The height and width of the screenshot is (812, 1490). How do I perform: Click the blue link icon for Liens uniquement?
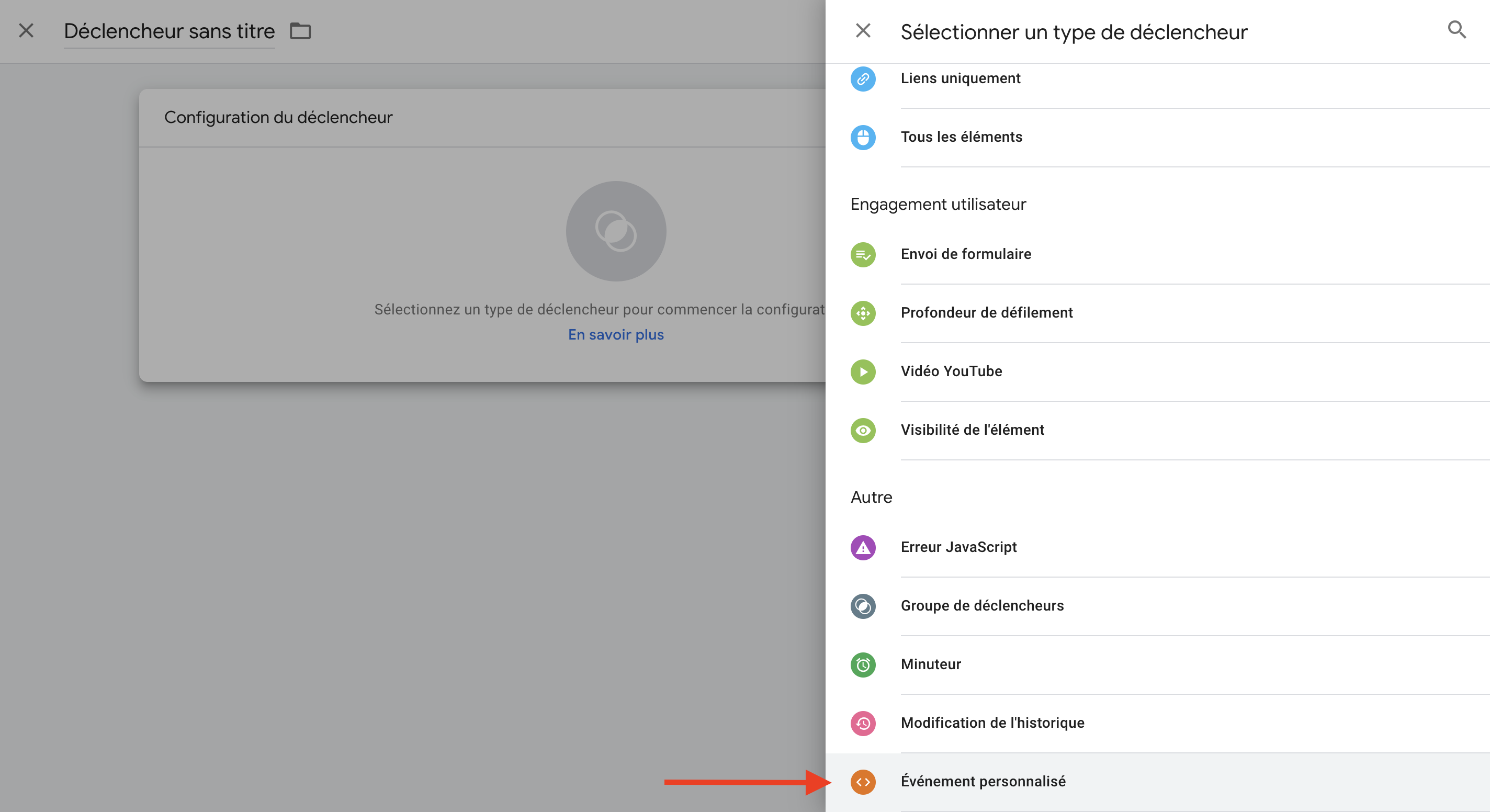pyautogui.click(x=862, y=78)
